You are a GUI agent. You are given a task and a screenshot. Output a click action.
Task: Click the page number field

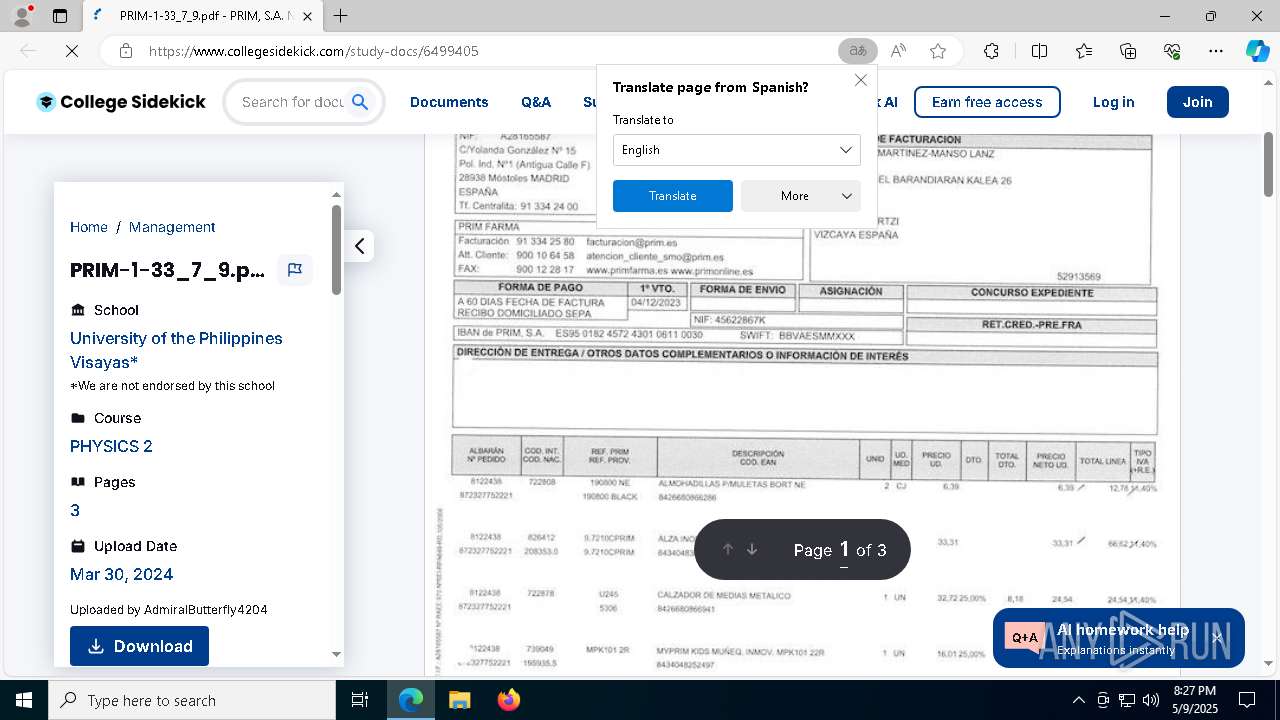tap(844, 549)
